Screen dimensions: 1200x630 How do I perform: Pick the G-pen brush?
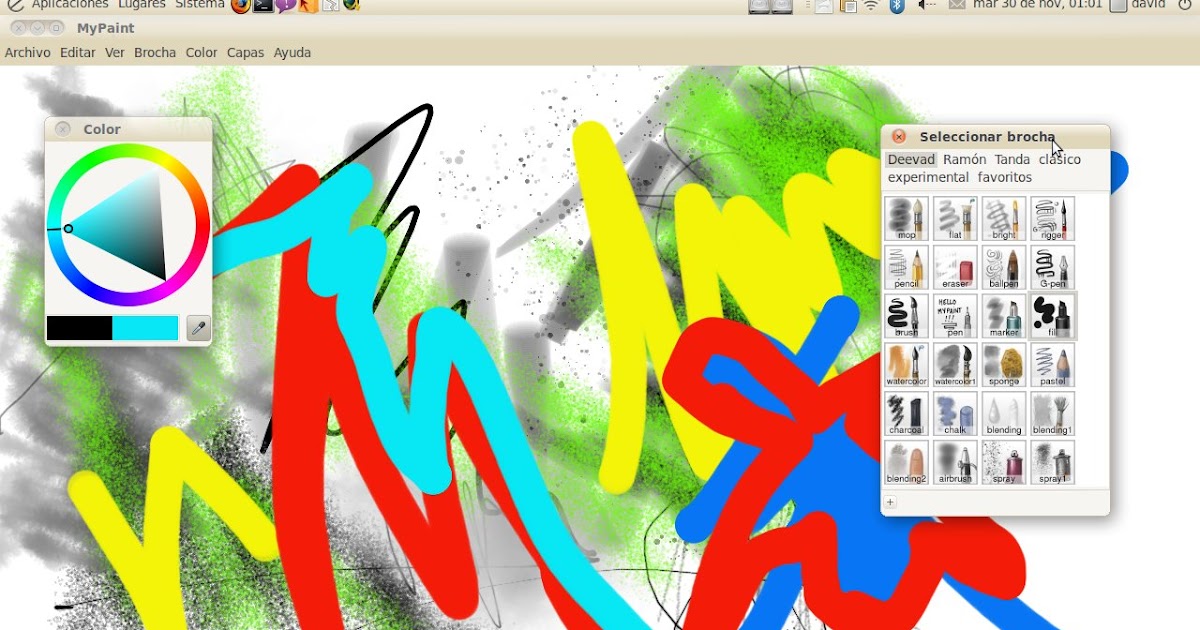coord(1053,267)
